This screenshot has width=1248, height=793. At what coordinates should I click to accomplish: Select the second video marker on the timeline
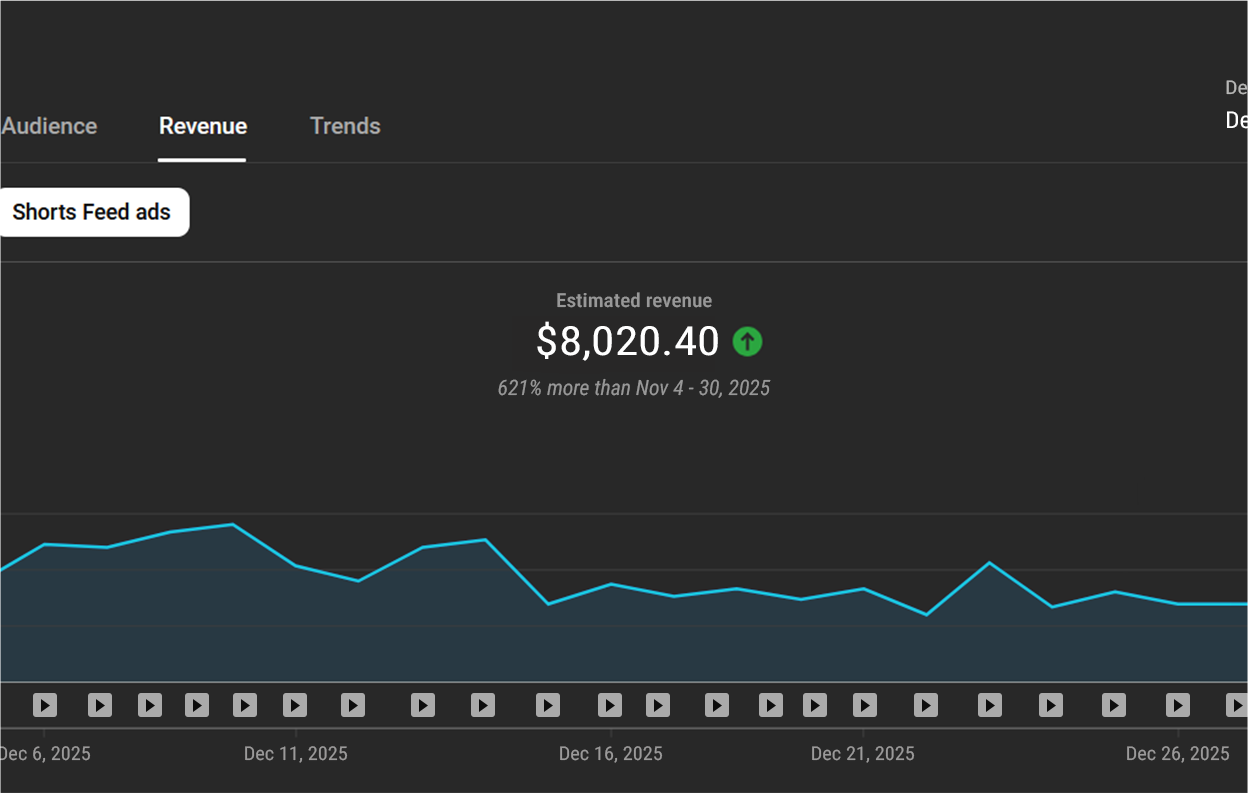(x=99, y=706)
